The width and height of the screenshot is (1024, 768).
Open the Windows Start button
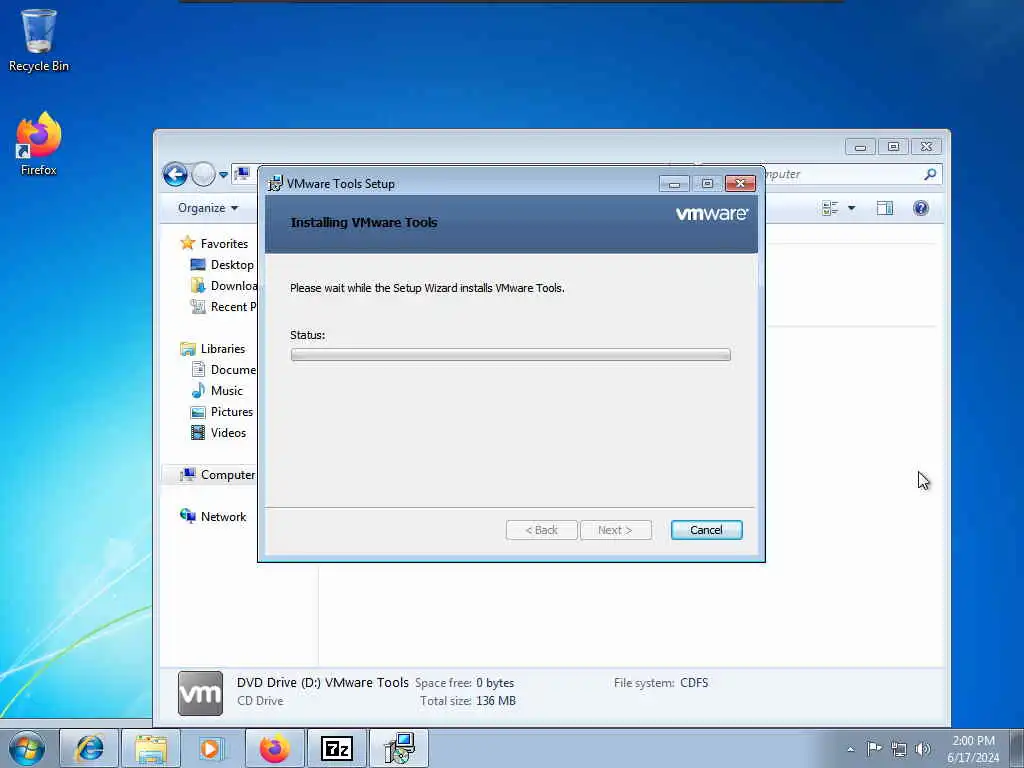[27, 748]
